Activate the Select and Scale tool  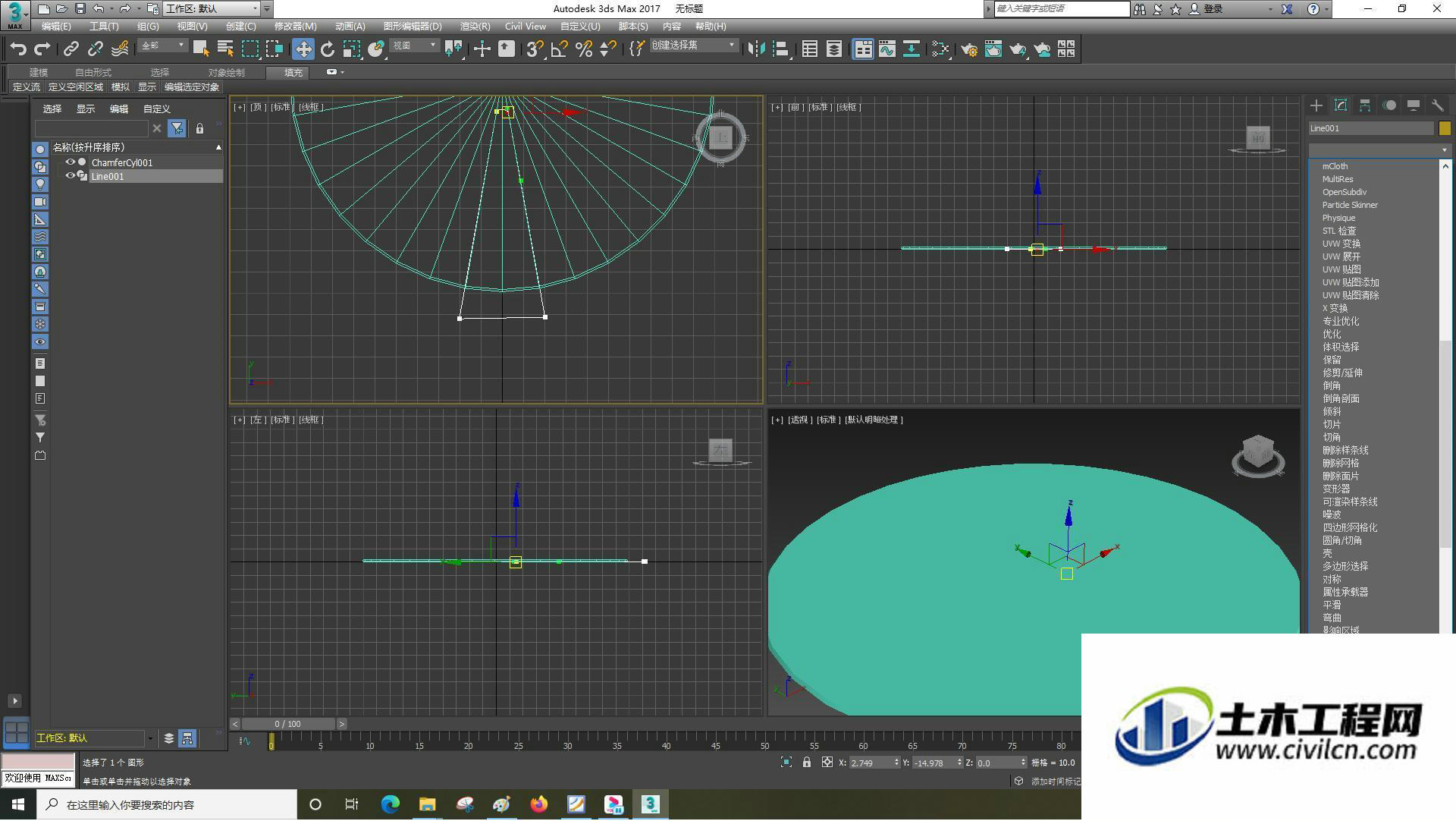351,49
